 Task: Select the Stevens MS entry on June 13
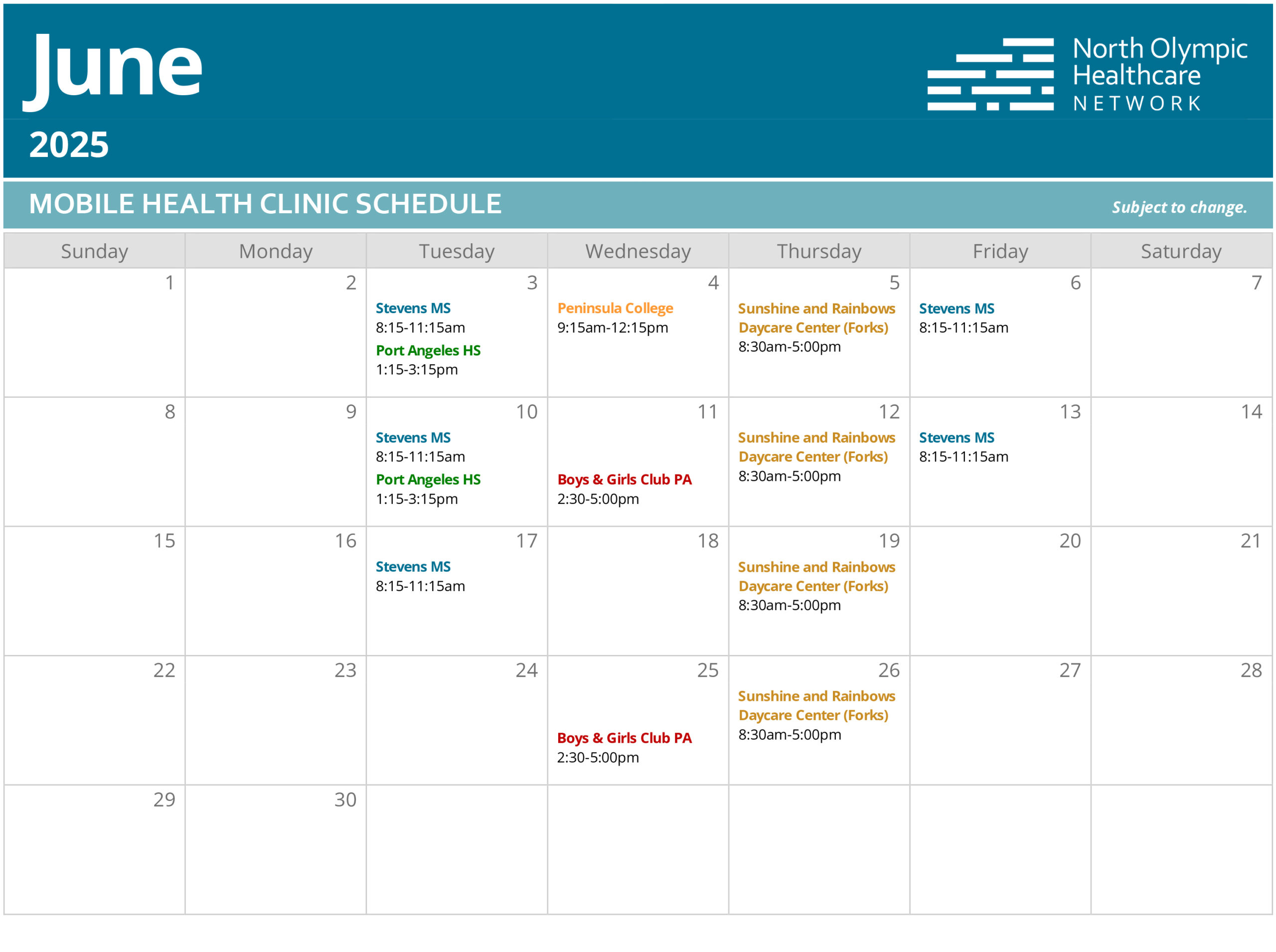click(x=957, y=438)
